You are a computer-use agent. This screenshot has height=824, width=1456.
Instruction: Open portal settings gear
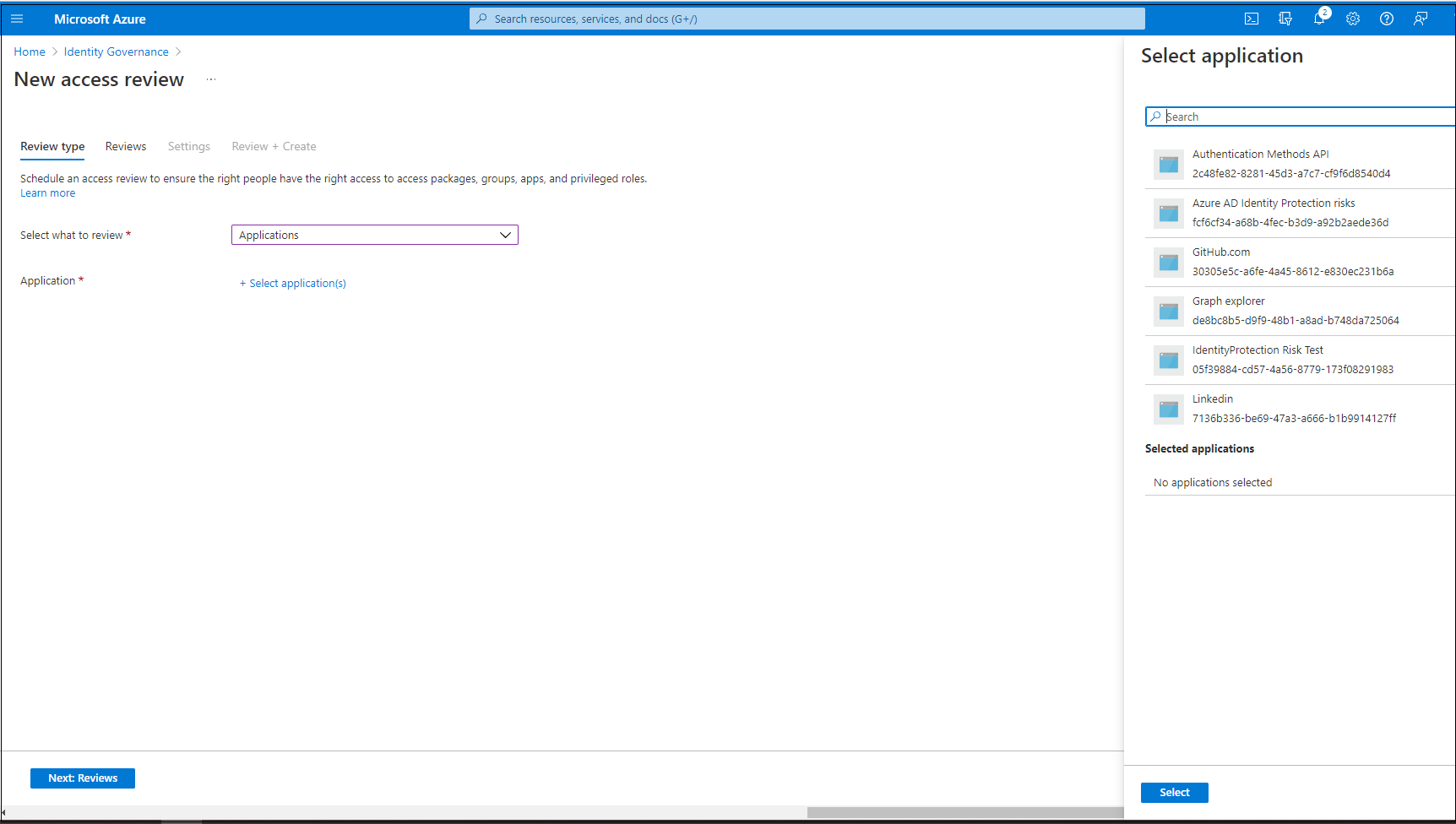[x=1353, y=19]
